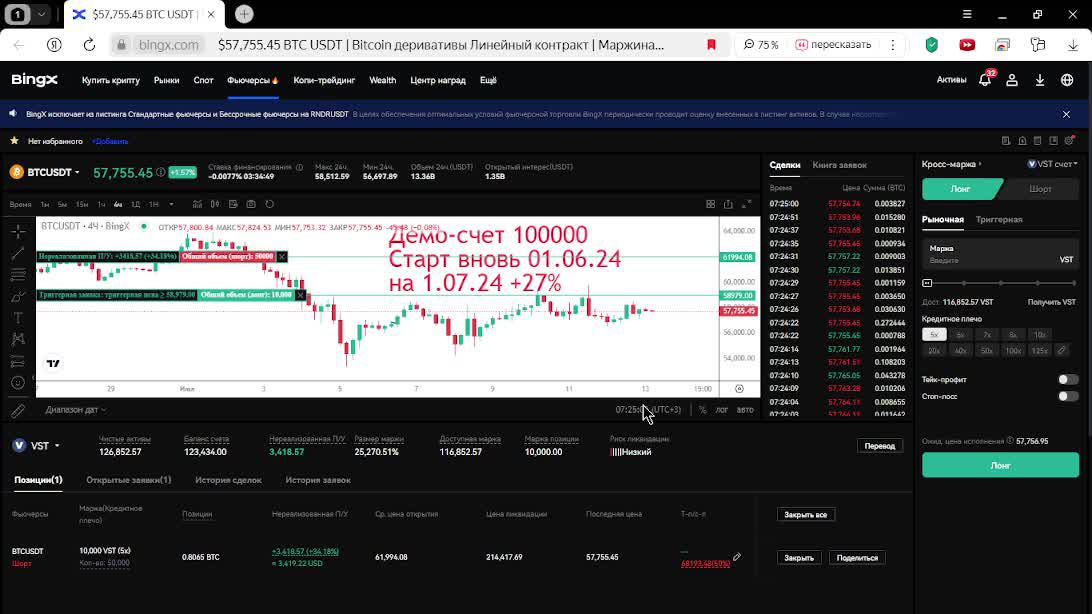Select the chart ruler measure tool

pos(18,411)
